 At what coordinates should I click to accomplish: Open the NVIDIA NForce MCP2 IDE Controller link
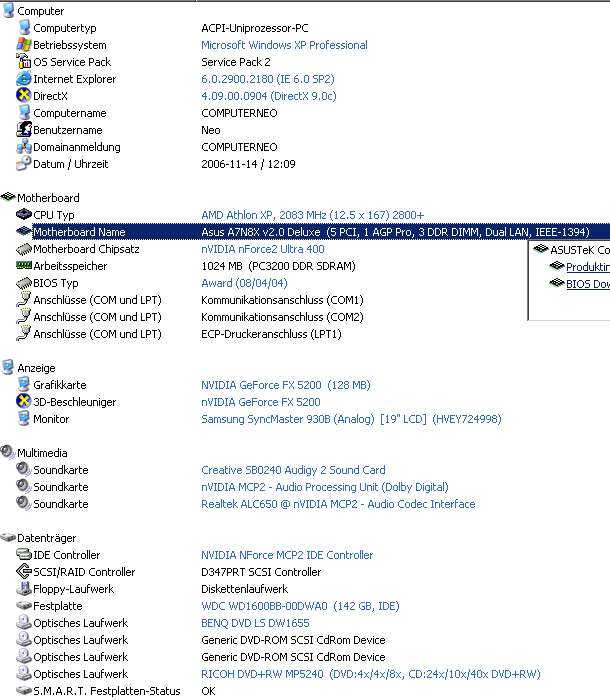coord(287,554)
